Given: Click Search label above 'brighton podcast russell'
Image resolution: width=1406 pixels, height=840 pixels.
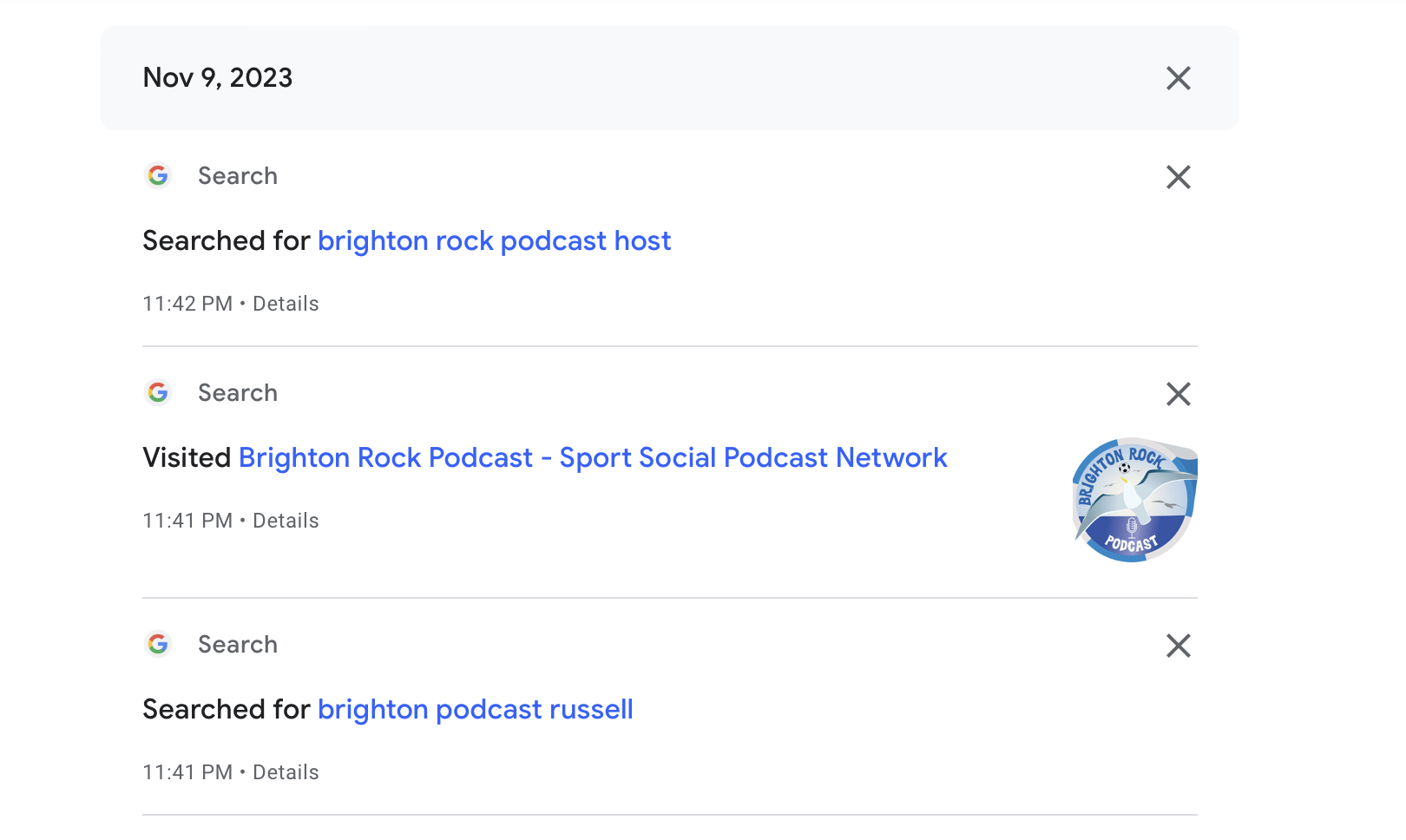Looking at the screenshot, I should click(238, 645).
